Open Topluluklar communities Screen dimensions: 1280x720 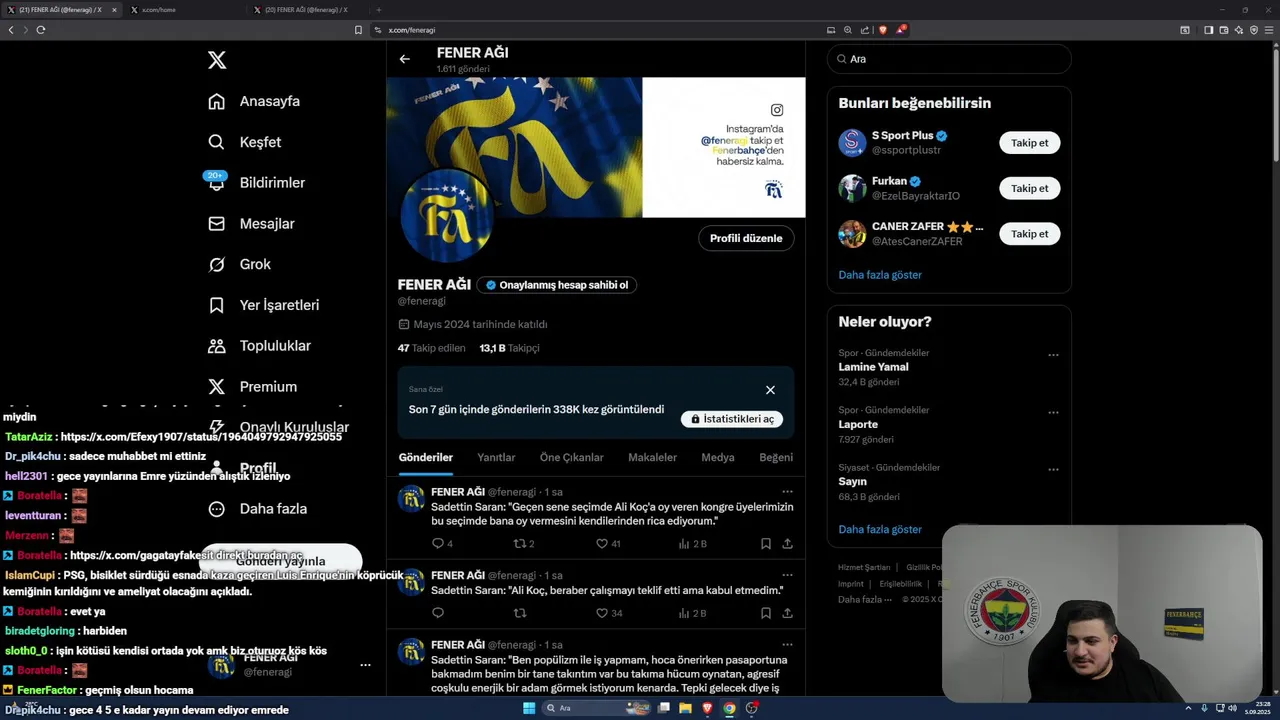(259, 346)
